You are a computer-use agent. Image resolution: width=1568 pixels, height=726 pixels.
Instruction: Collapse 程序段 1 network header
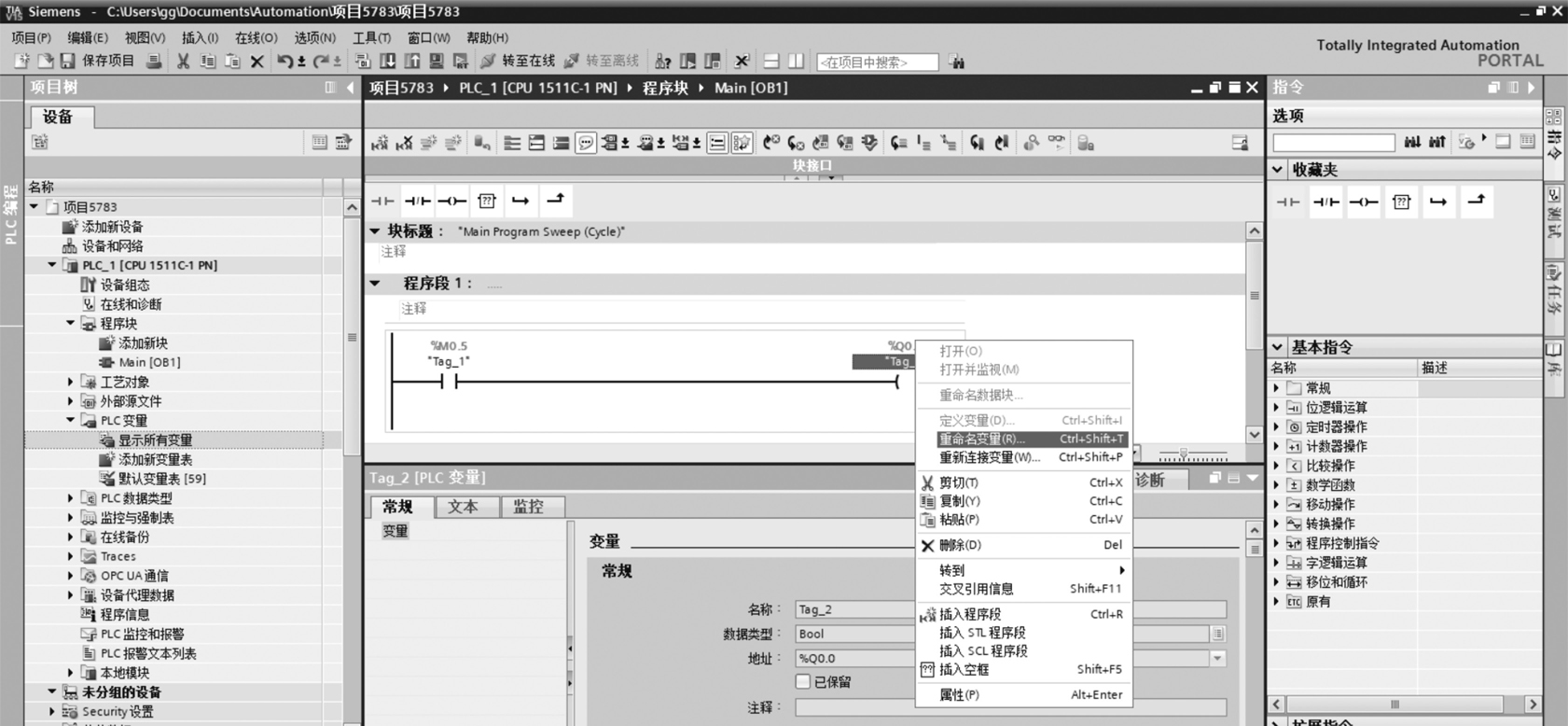click(375, 283)
